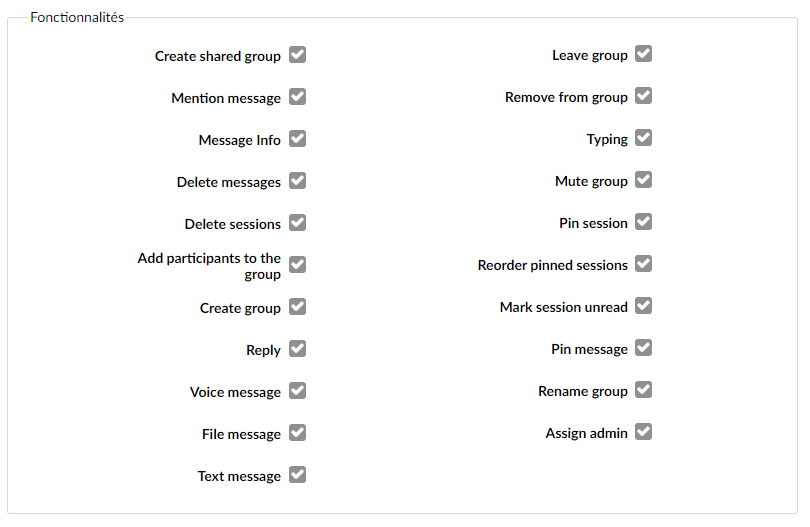Disable Mark session unread checkbox

(644, 306)
